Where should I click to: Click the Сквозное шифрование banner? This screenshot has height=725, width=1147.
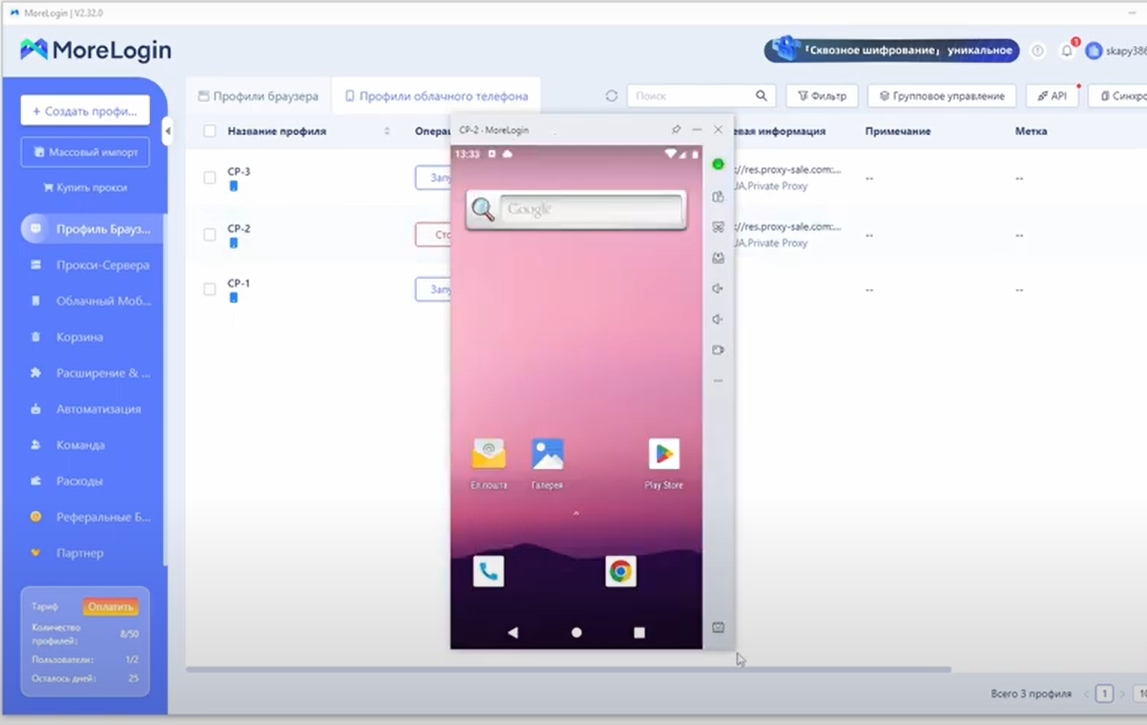892,50
